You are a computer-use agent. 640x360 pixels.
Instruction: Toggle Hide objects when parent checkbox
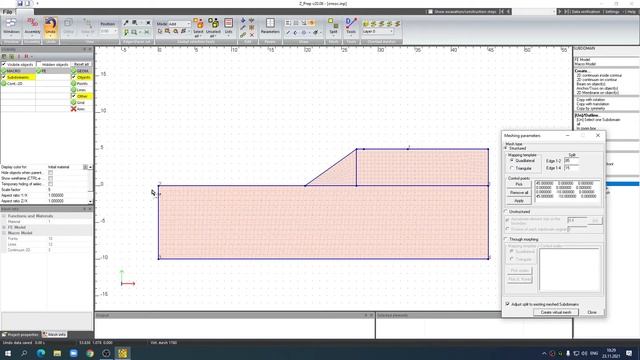pyautogui.click(x=50, y=173)
